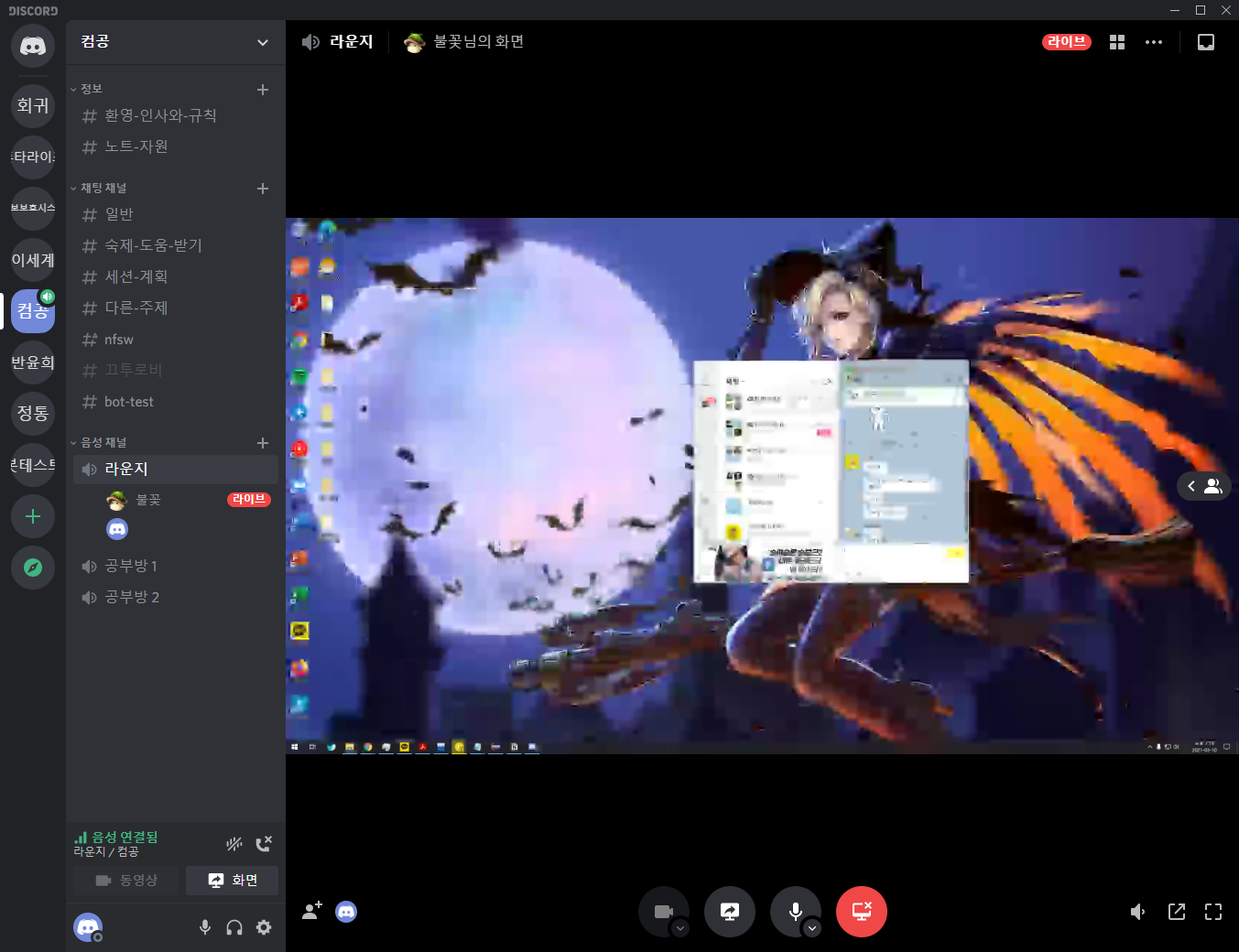
Task: Stop watching stream with red button
Action: coord(862,912)
